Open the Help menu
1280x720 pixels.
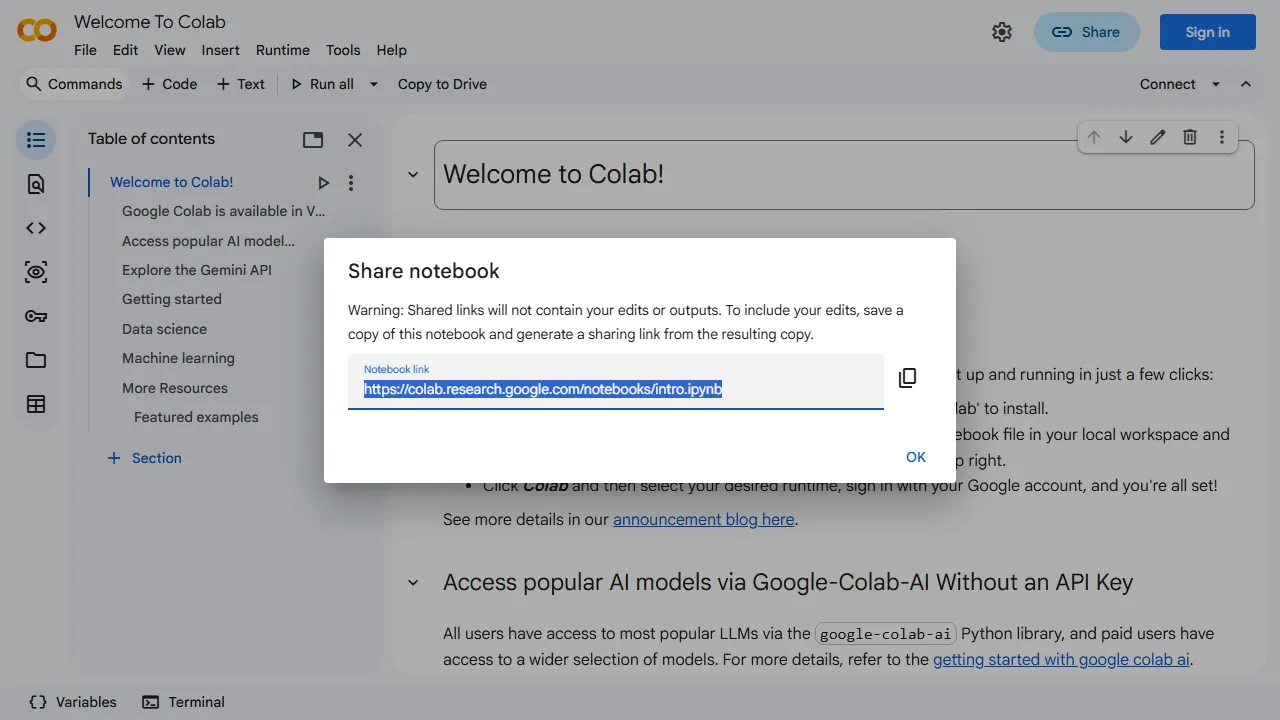coord(391,50)
